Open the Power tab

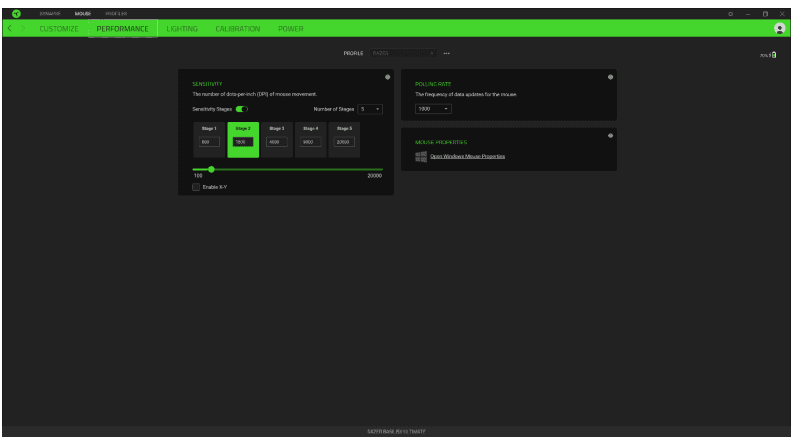tap(291, 29)
